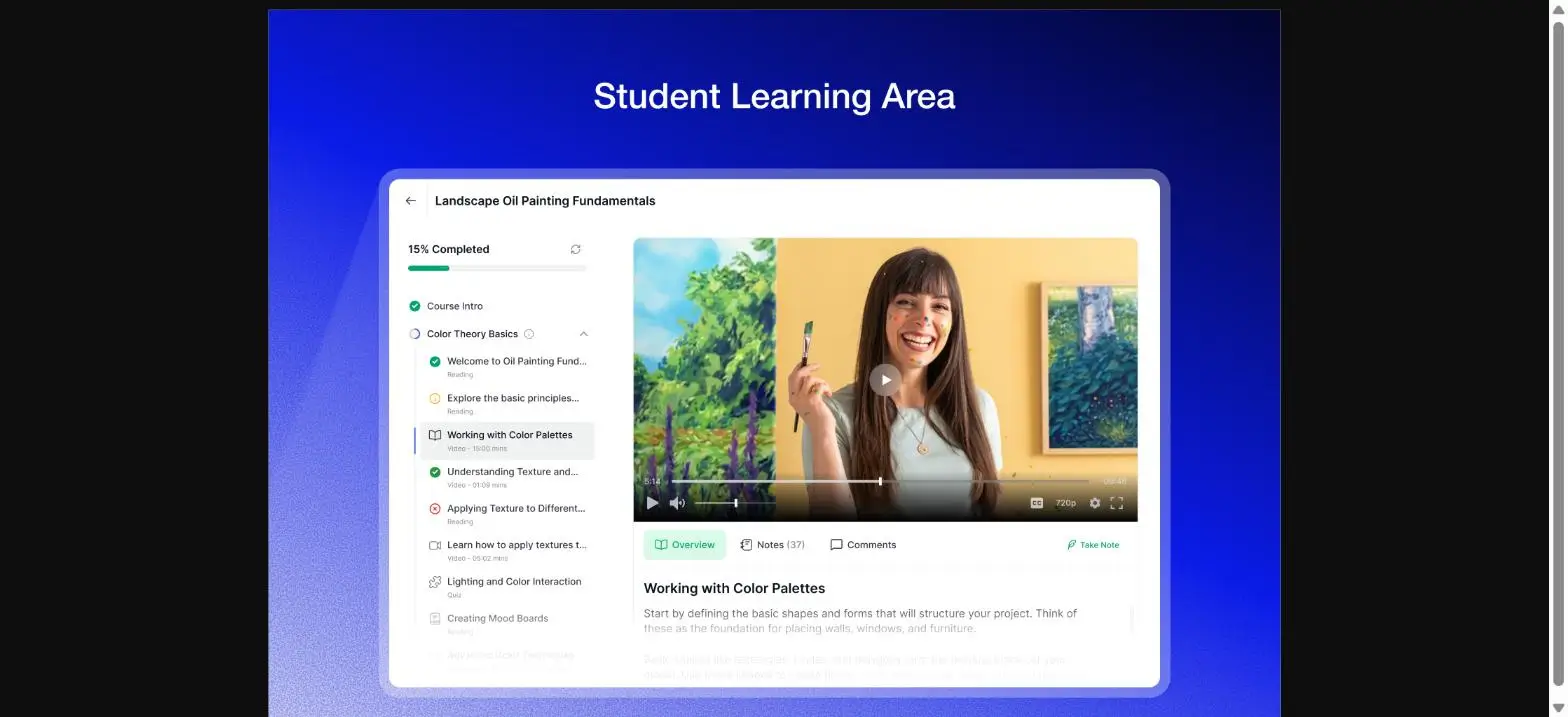Mute the video with the speaker icon
The height and width of the screenshot is (717, 1568).
pos(677,503)
